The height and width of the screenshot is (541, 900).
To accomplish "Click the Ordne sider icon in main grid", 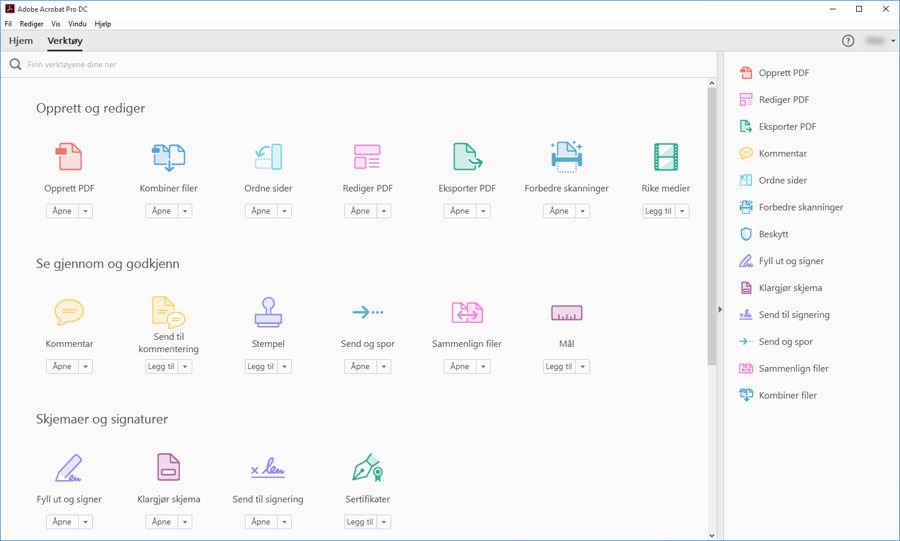I will (268, 157).
